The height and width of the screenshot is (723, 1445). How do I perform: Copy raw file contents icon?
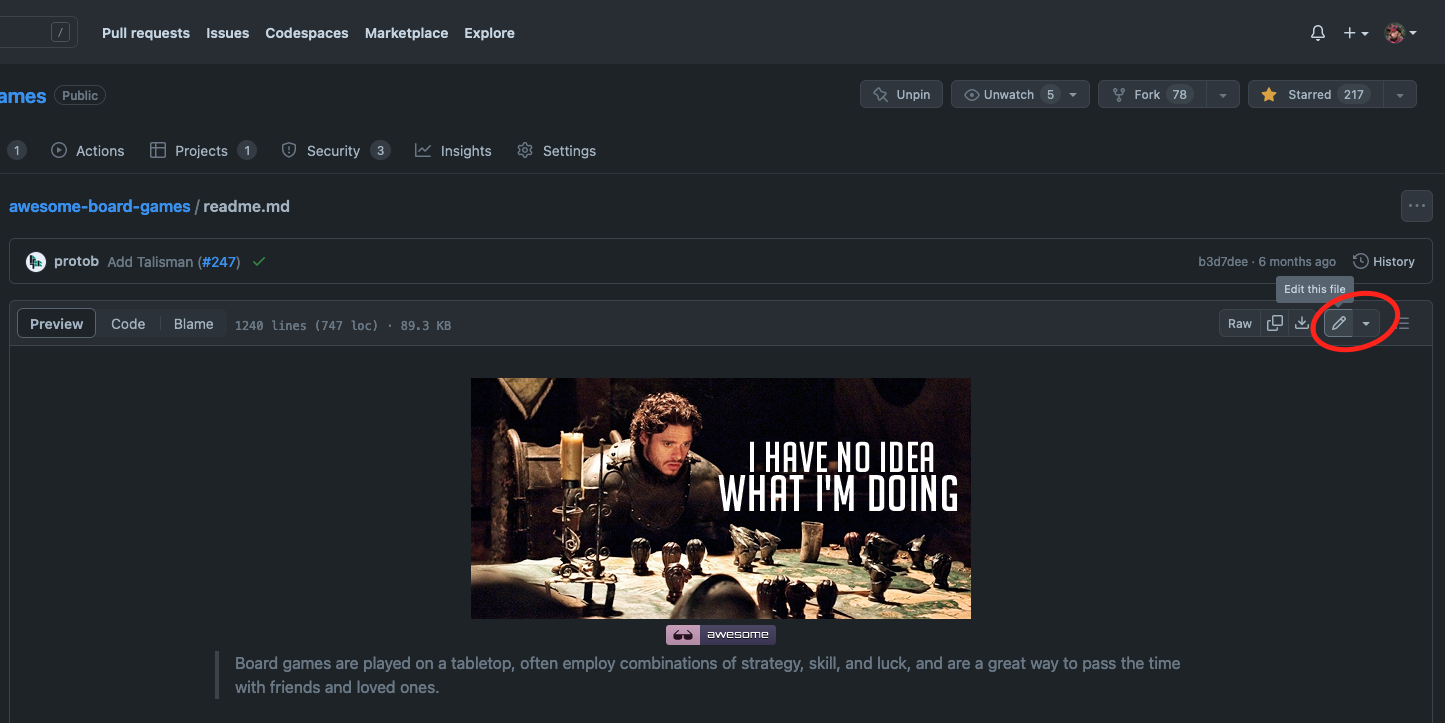[1274, 323]
